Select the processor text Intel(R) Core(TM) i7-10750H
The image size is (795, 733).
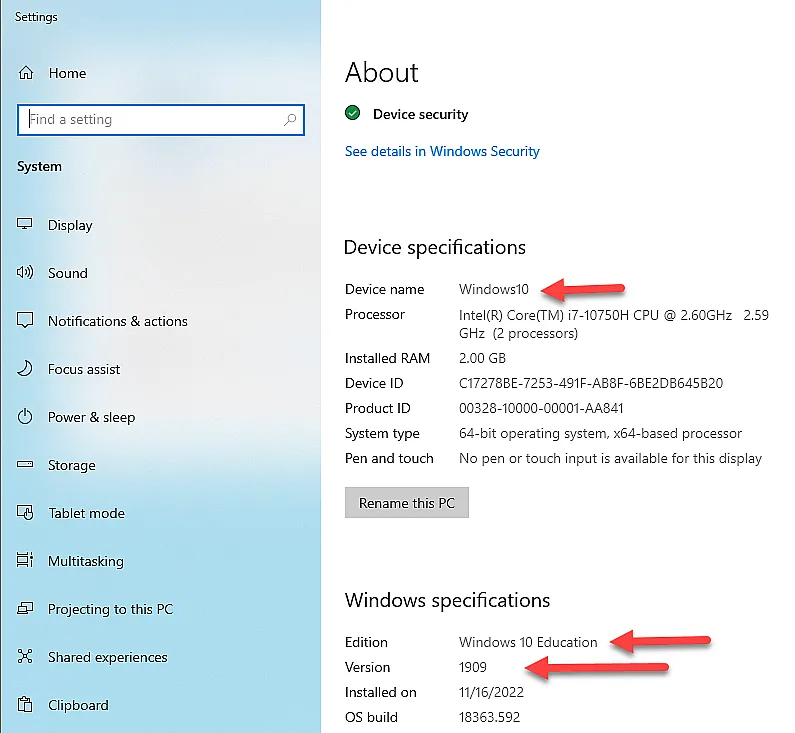(x=544, y=315)
